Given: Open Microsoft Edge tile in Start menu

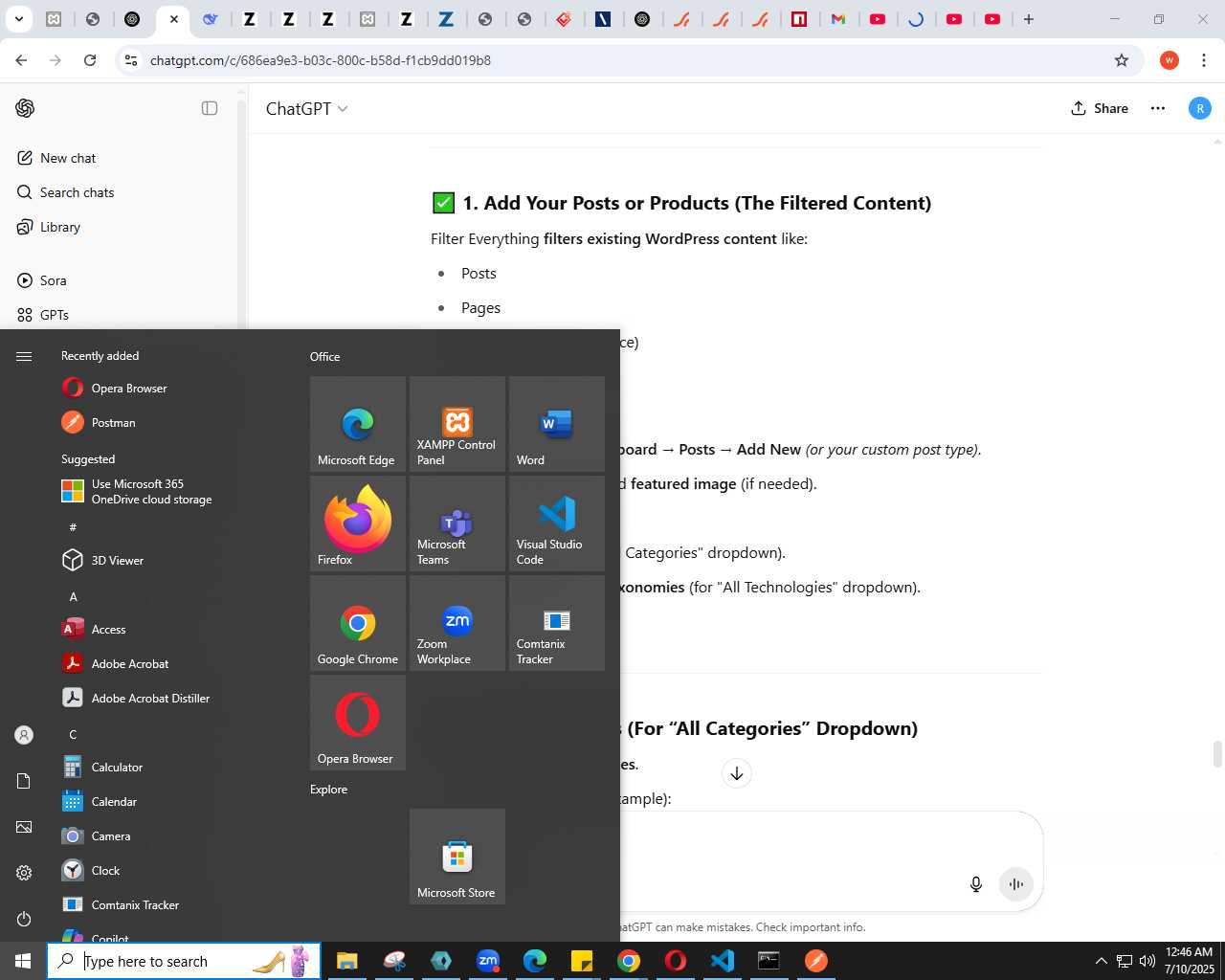Looking at the screenshot, I should (358, 424).
